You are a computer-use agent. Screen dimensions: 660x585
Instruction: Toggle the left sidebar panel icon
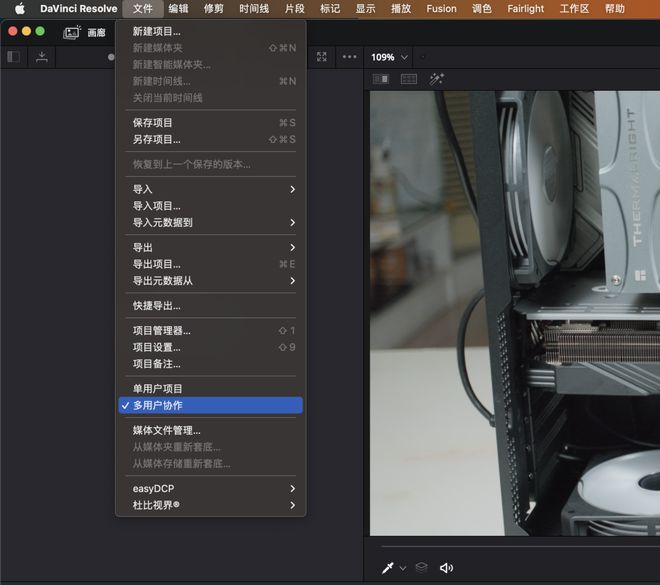[x=13, y=56]
